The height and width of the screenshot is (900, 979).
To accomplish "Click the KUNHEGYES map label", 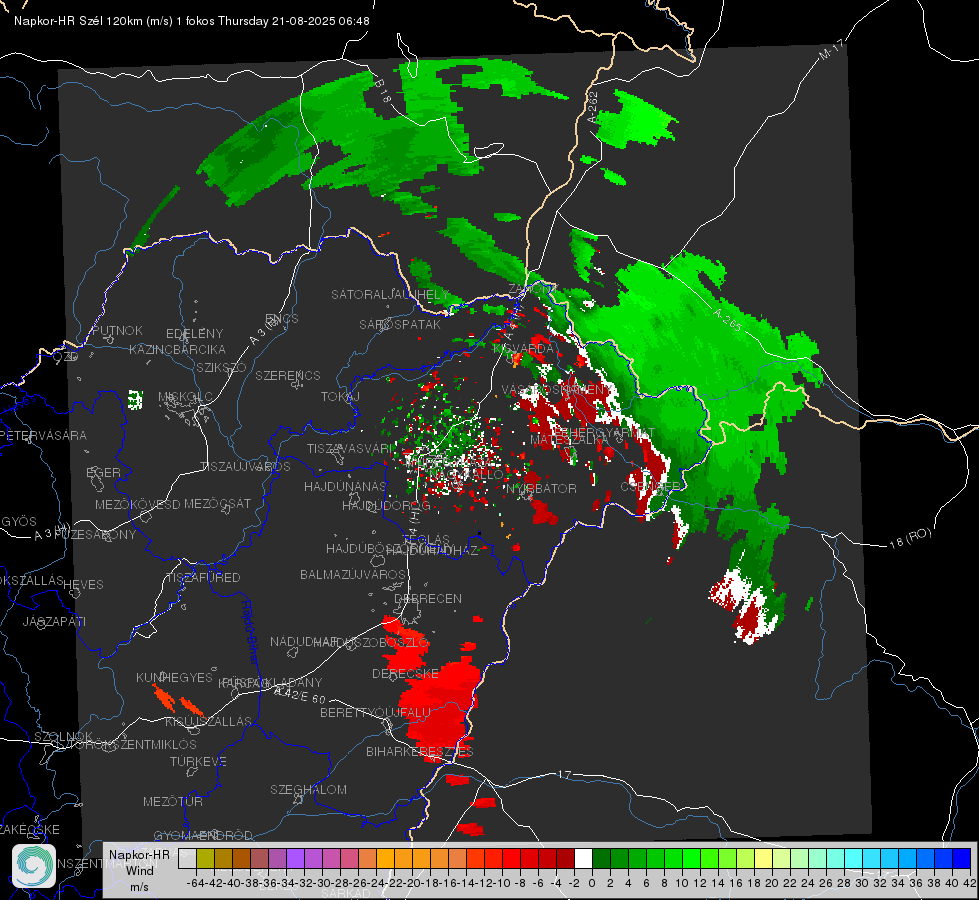I will pos(174,678).
